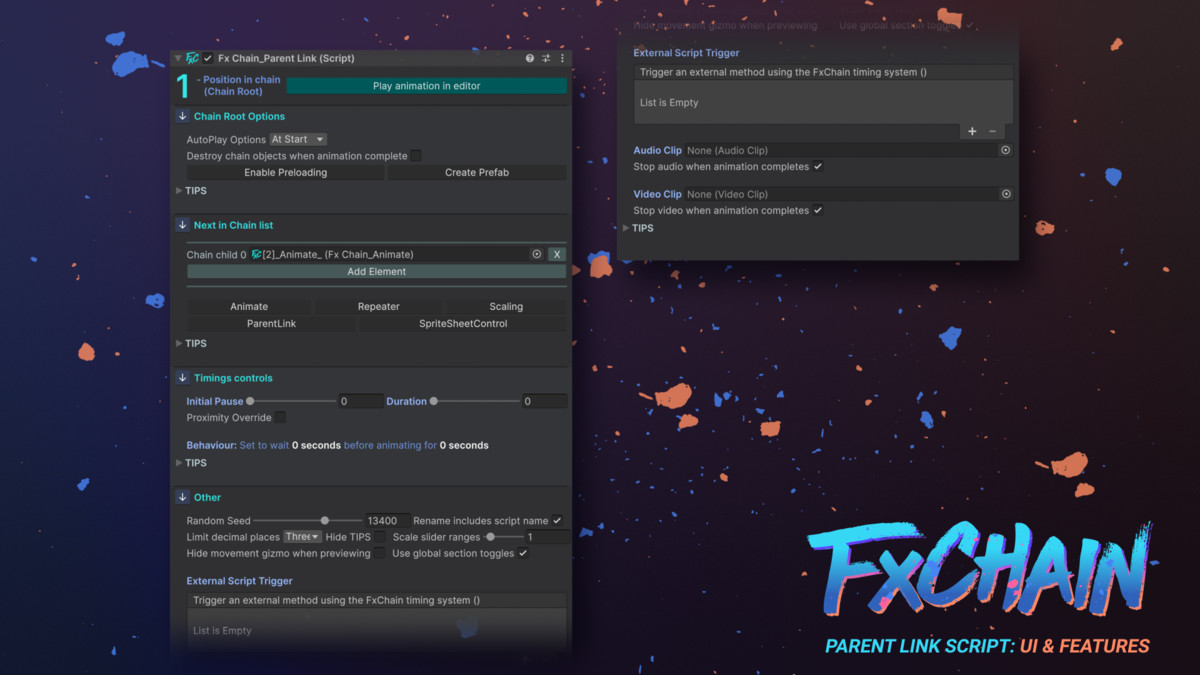Click the Add Element button under Chain child 0
The image size is (1200, 675).
click(x=376, y=271)
